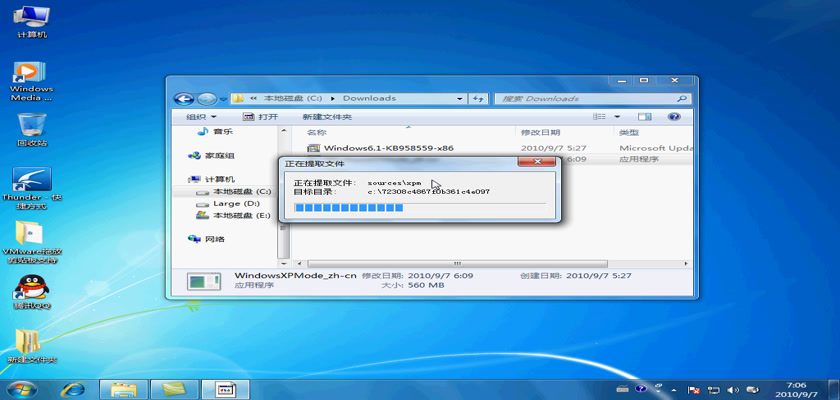Image resolution: width=840 pixels, height=400 pixels.
Task: Open the 计算机 desktop icon
Action: pos(32,19)
